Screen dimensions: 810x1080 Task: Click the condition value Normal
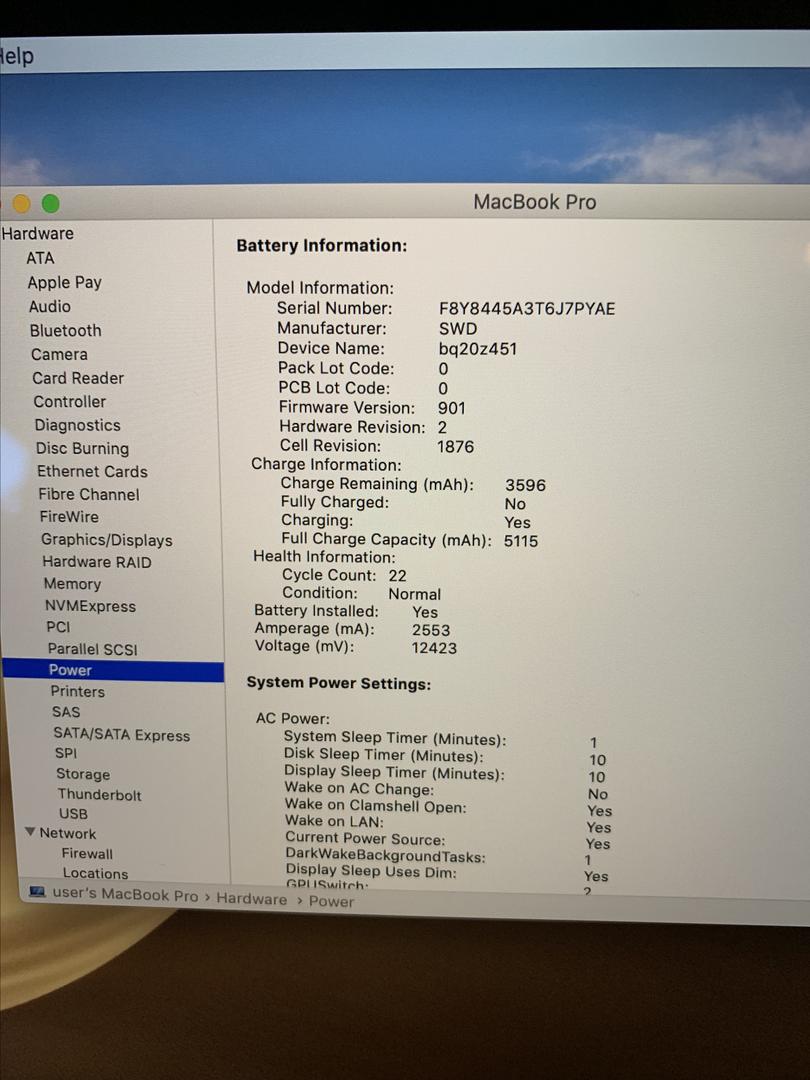pos(415,594)
